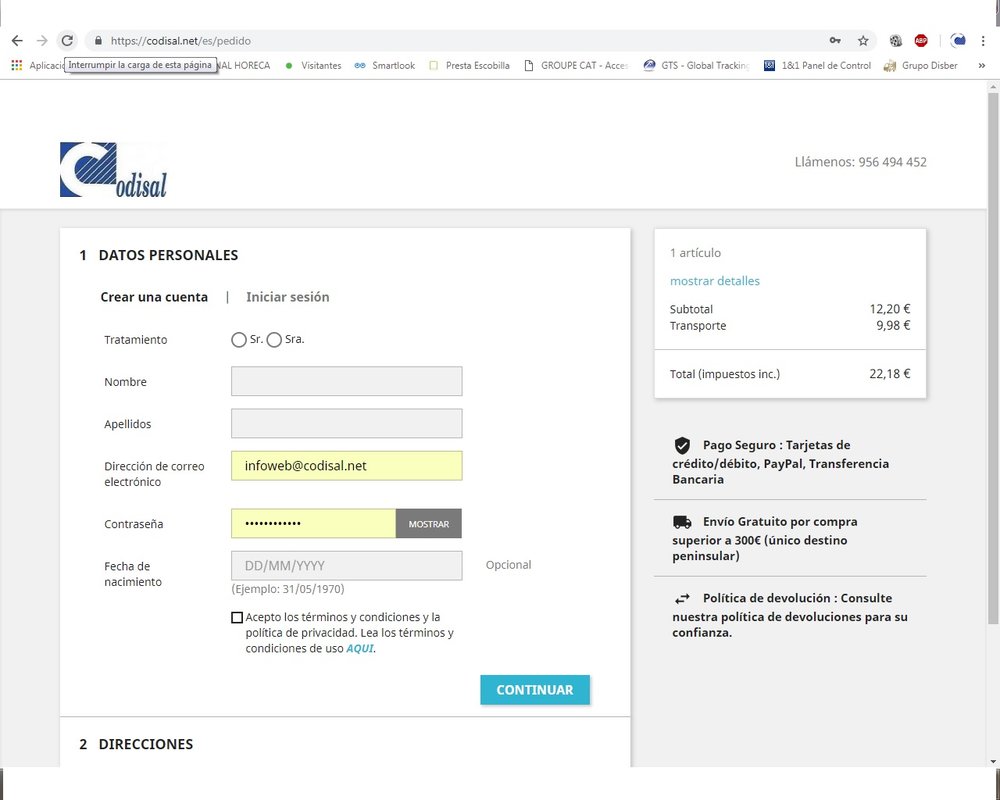Click the Total 22,18 € amount
Image resolution: width=1000 pixels, height=800 pixels.
click(x=890, y=374)
